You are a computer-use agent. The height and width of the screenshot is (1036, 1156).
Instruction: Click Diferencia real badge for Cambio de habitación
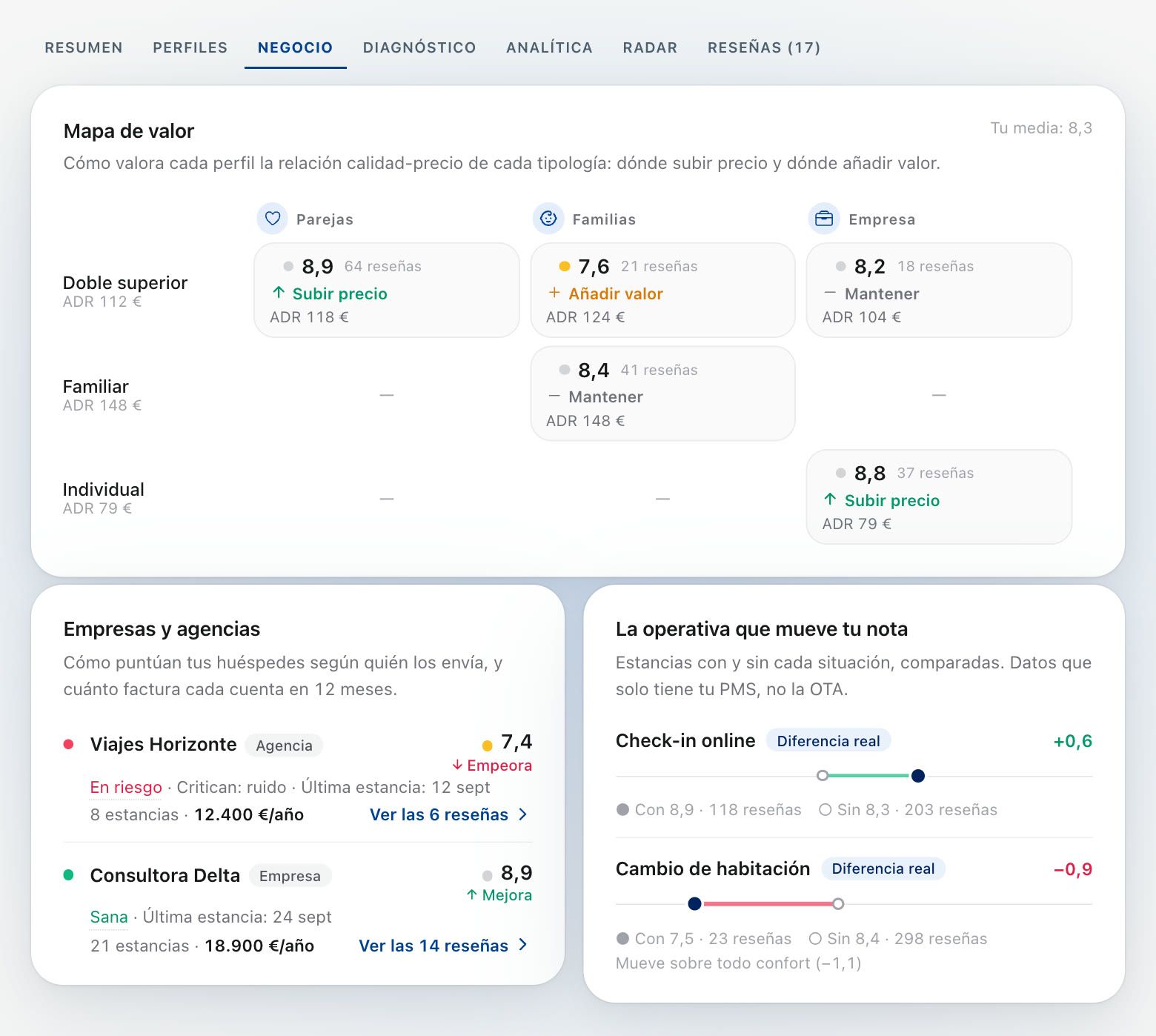coord(883,869)
